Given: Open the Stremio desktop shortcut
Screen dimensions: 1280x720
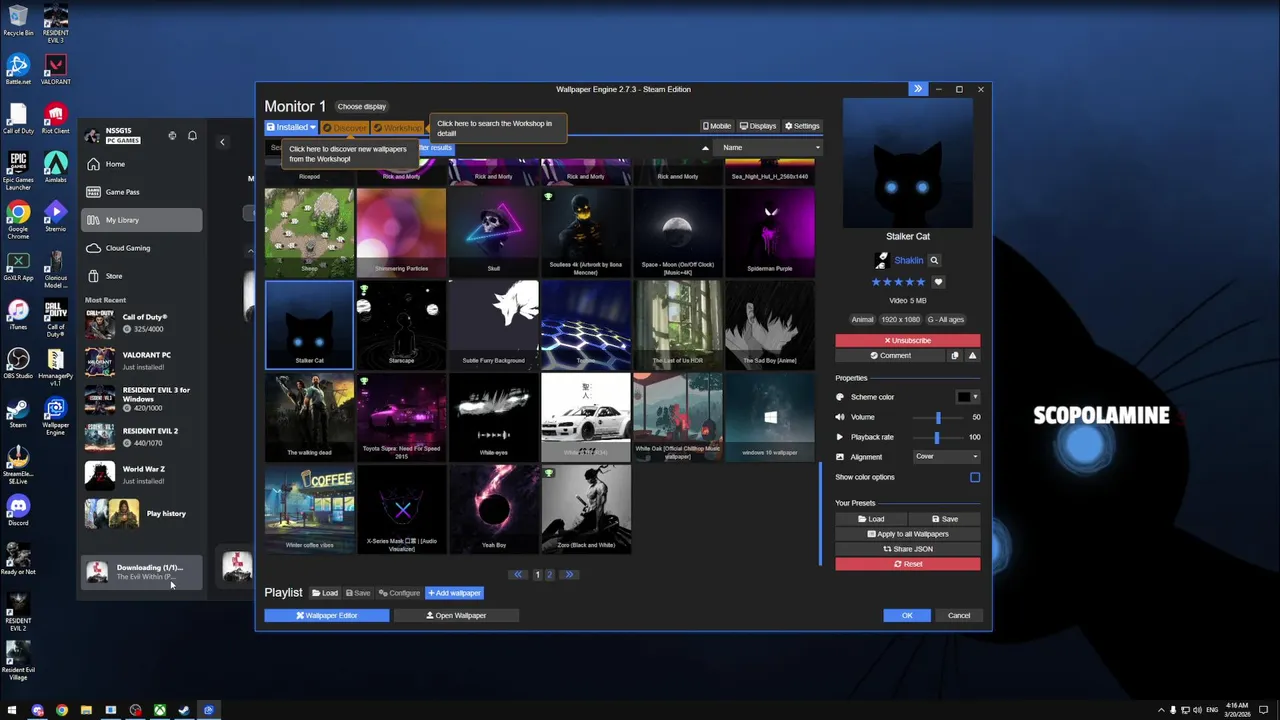Looking at the screenshot, I should click(56, 217).
